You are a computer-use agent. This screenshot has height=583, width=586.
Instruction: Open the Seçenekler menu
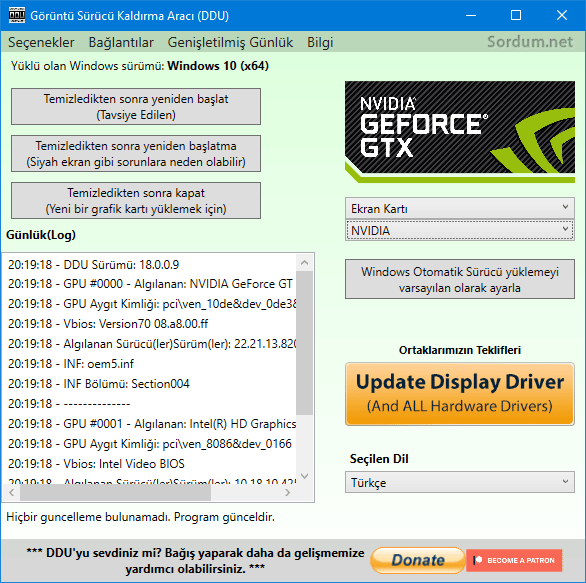[41, 42]
